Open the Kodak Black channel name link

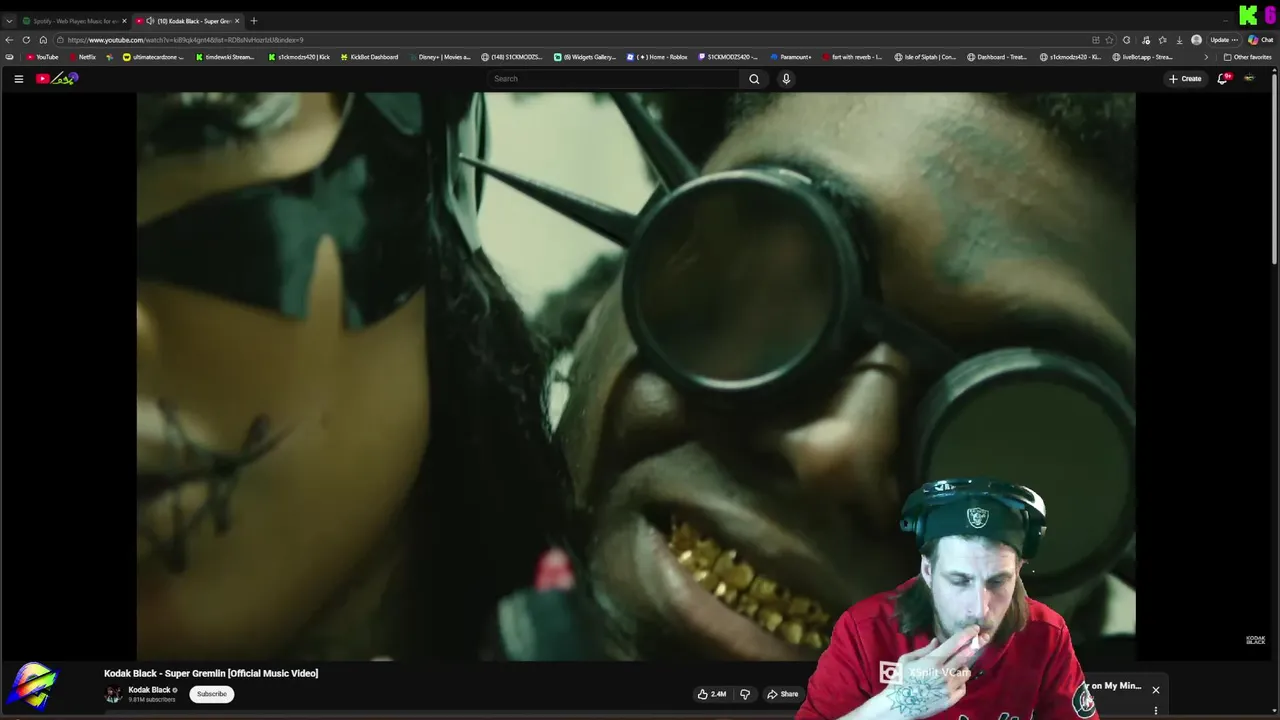[x=149, y=690]
